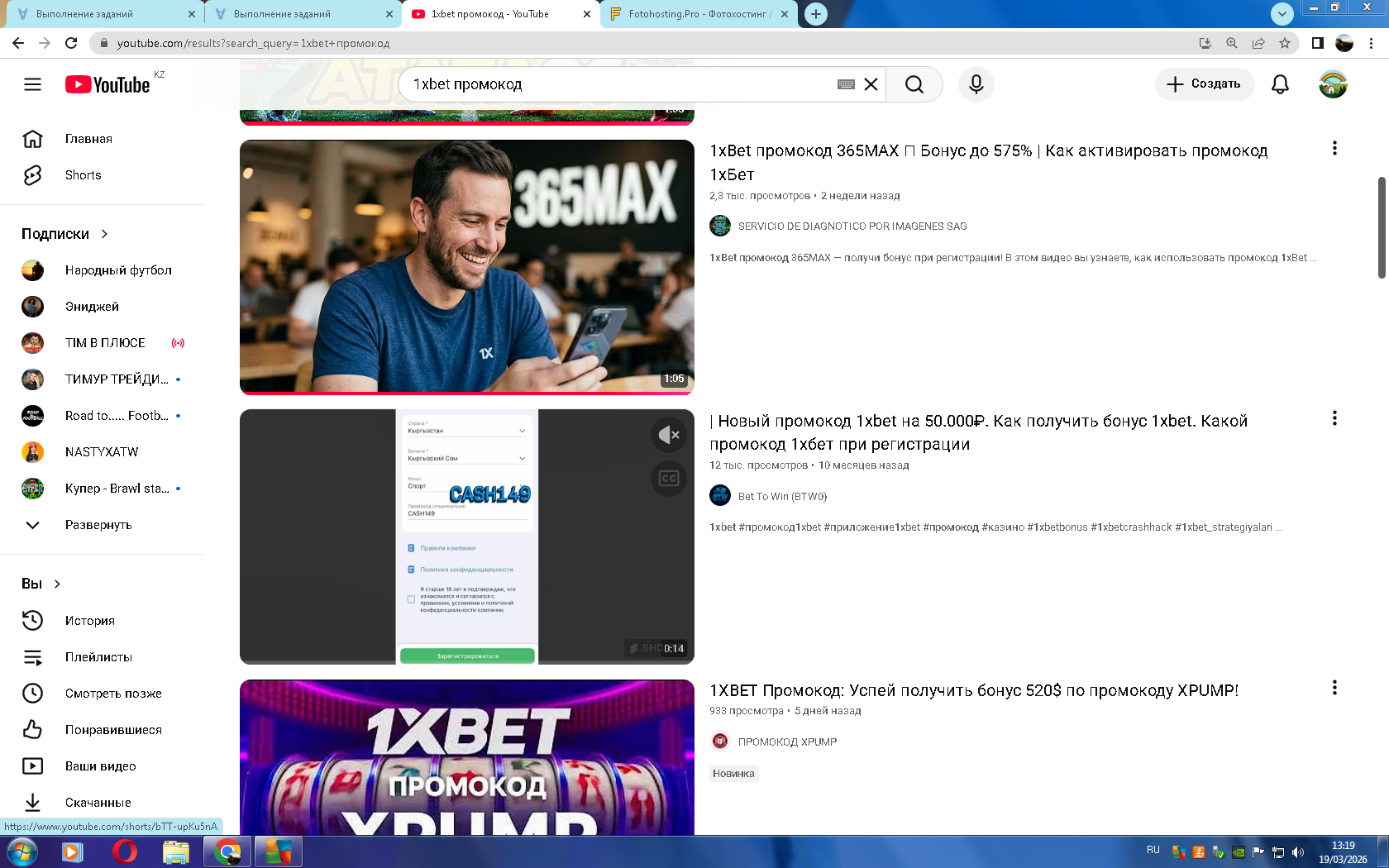This screenshot has height=868, width=1389.
Task: Click the page vertical scrollbar thumb
Action: [1382, 227]
